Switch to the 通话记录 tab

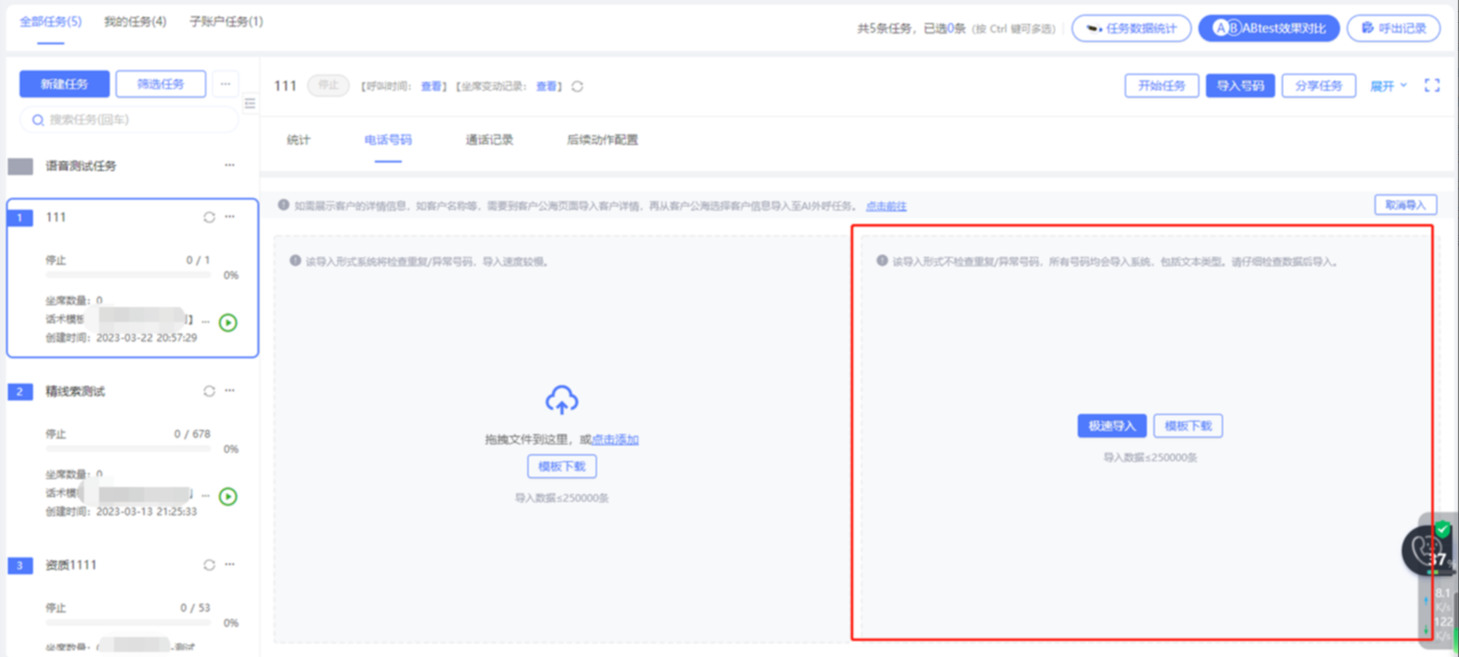pos(489,140)
